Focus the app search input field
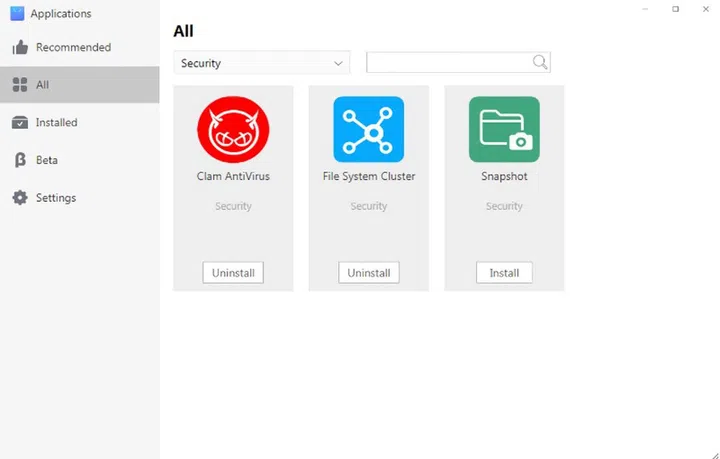This screenshot has width=720, height=459. (x=448, y=63)
